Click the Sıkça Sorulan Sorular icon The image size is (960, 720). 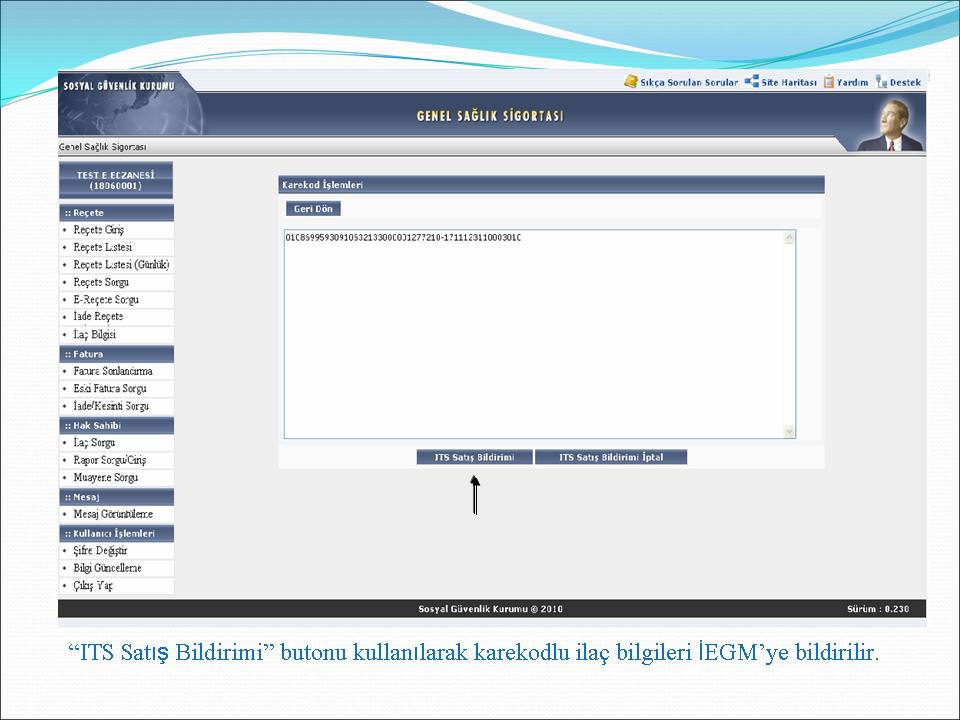pyautogui.click(x=631, y=82)
